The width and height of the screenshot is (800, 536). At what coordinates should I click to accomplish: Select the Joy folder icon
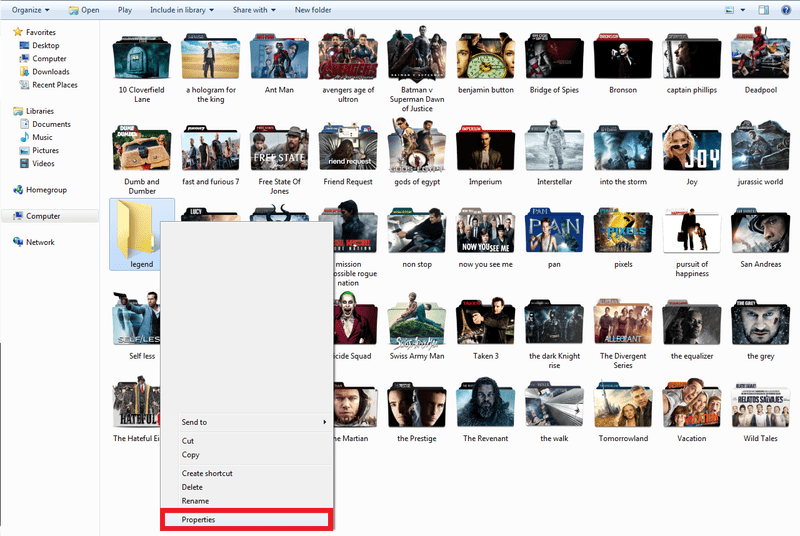(x=692, y=148)
